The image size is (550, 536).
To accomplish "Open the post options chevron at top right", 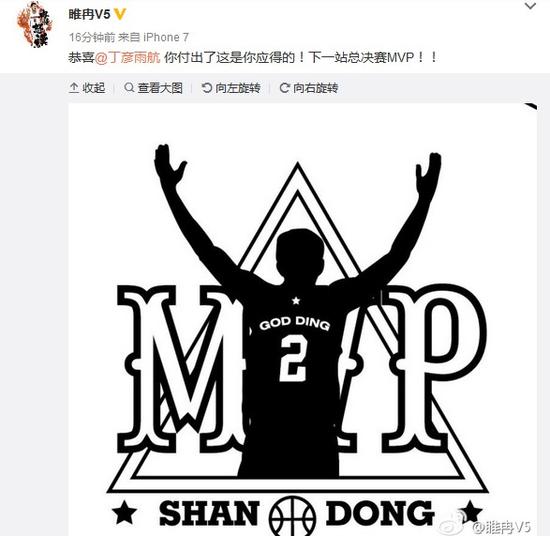I will 530,6.
